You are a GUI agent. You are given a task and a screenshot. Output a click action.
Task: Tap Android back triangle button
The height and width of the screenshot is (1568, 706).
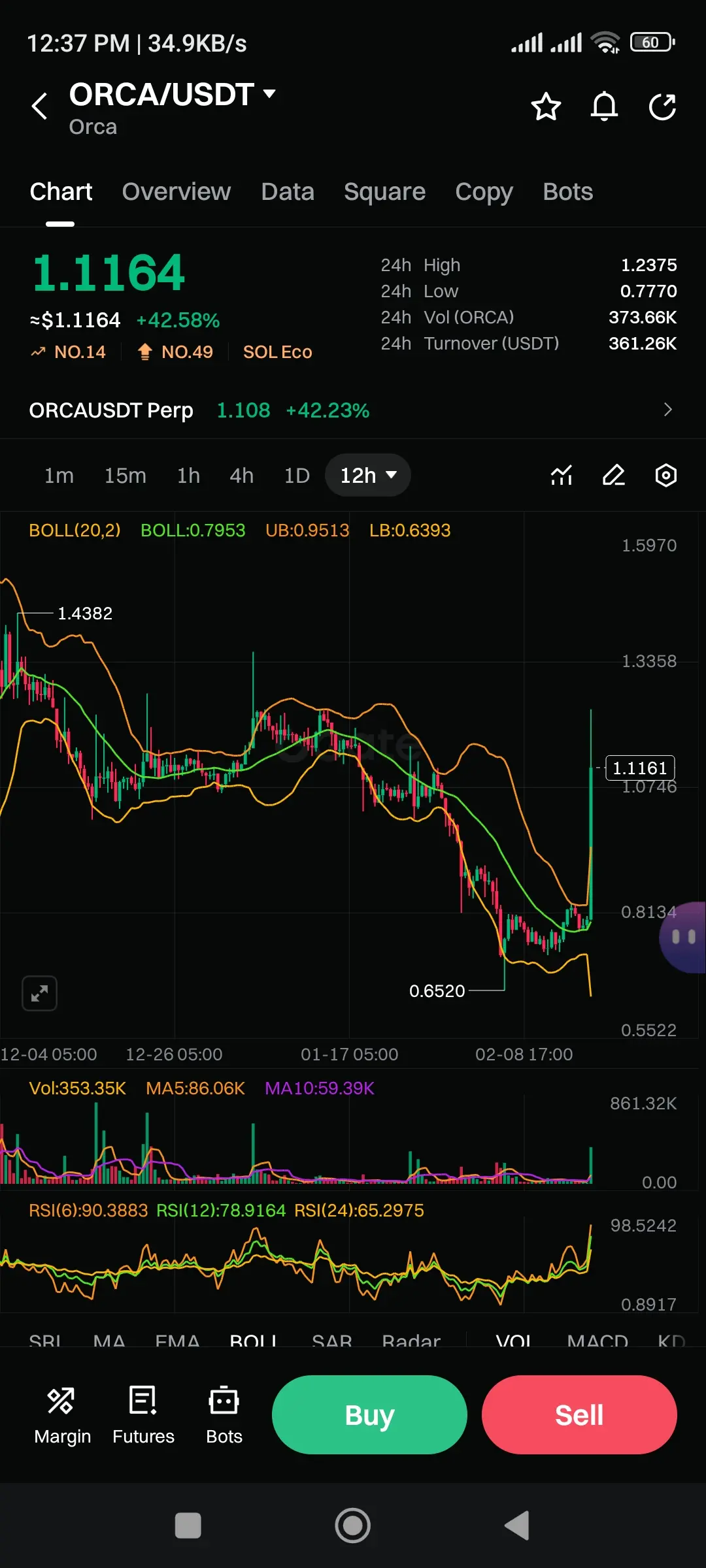[517, 1526]
